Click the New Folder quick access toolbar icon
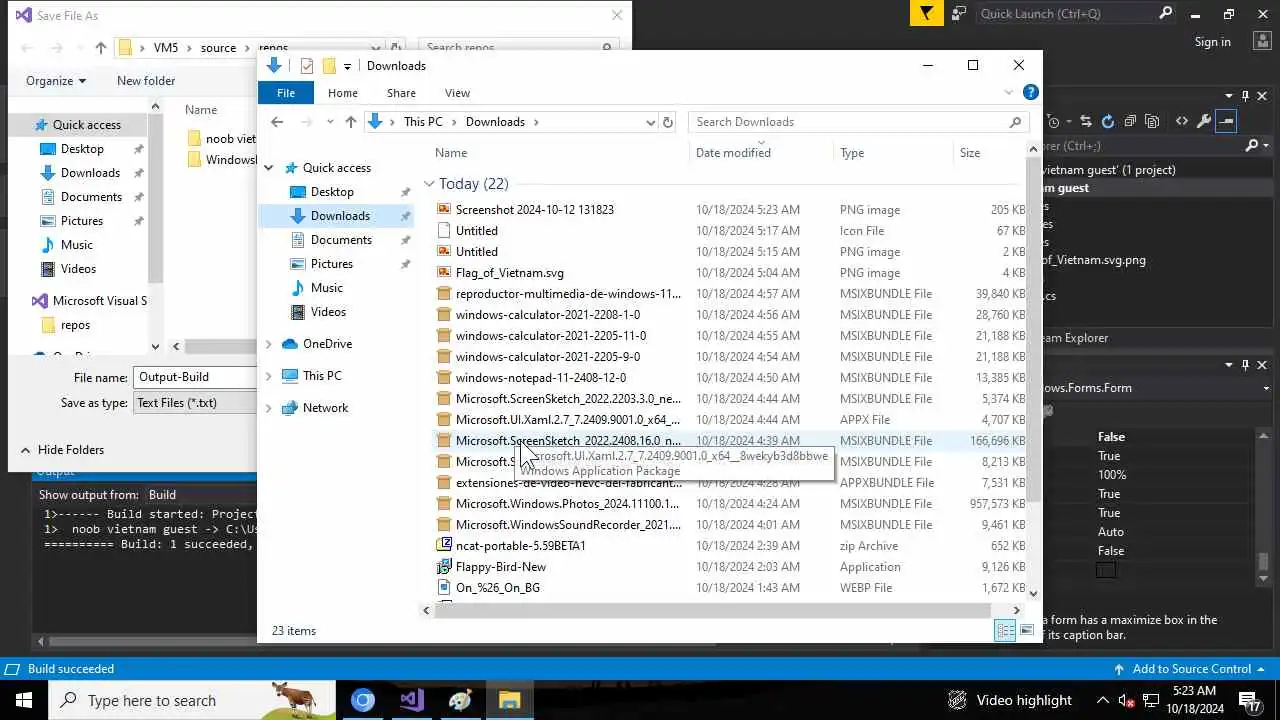The height and width of the screenshot is (720, 1280). (329, 66)
